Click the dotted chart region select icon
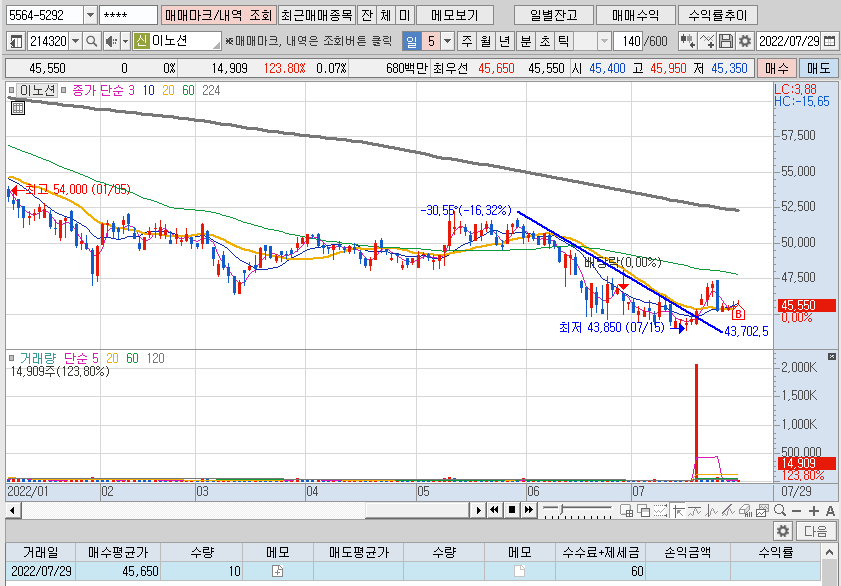 (x=660, y=510)
